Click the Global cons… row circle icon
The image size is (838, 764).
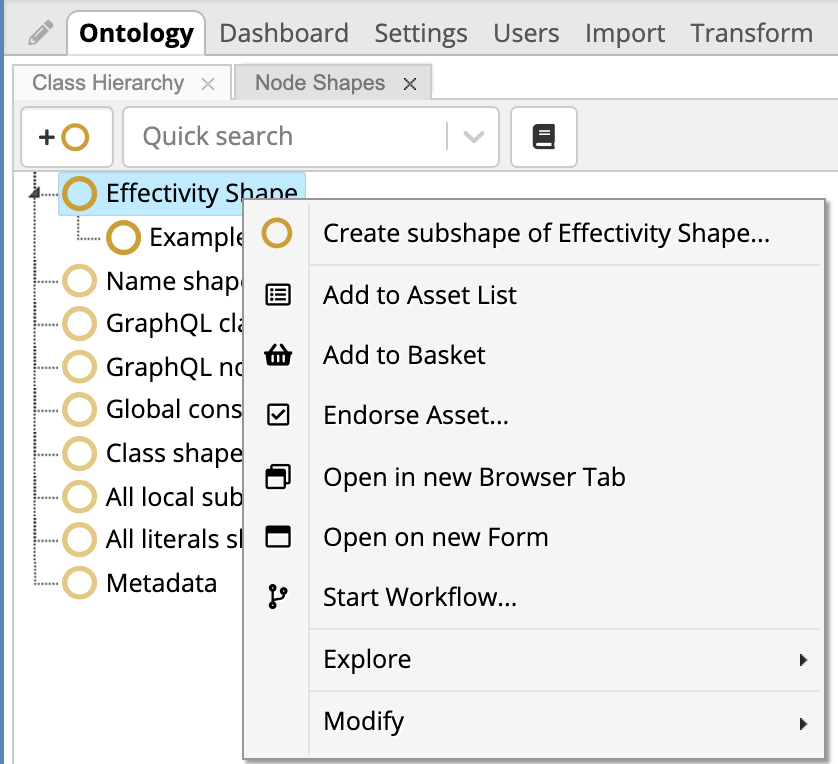point(80,410)
